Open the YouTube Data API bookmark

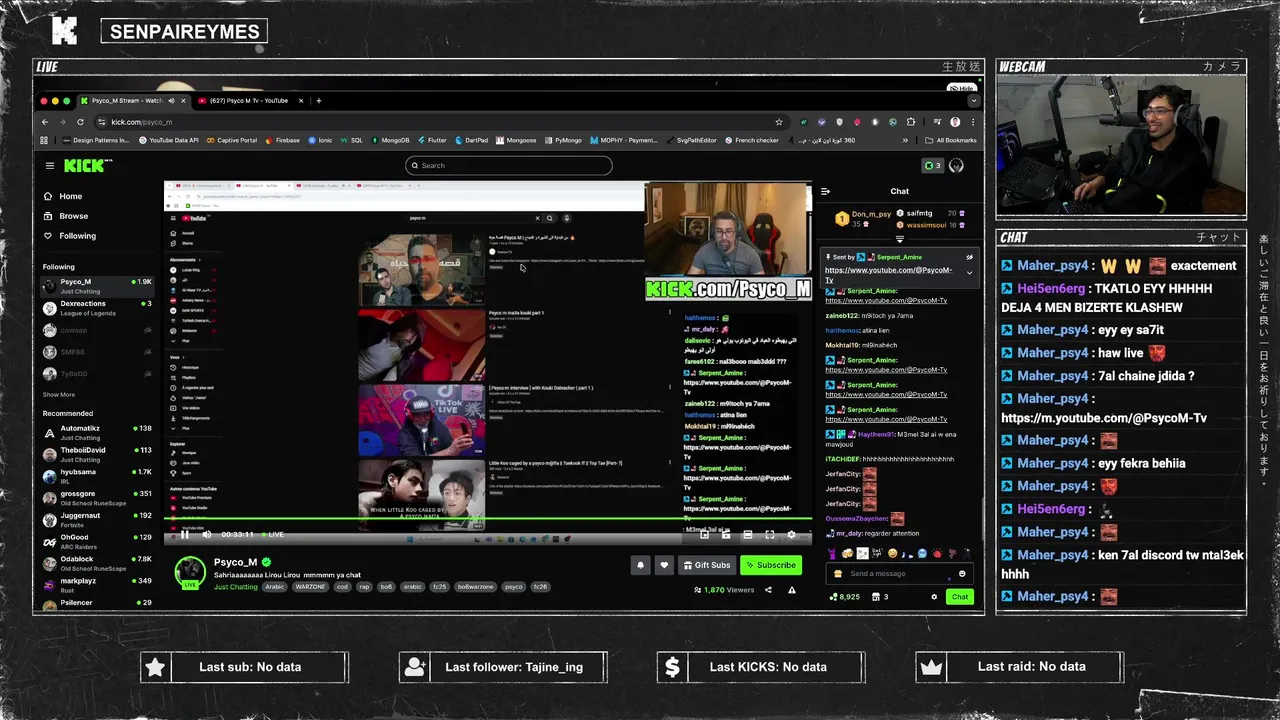click(x=168, y=140)
